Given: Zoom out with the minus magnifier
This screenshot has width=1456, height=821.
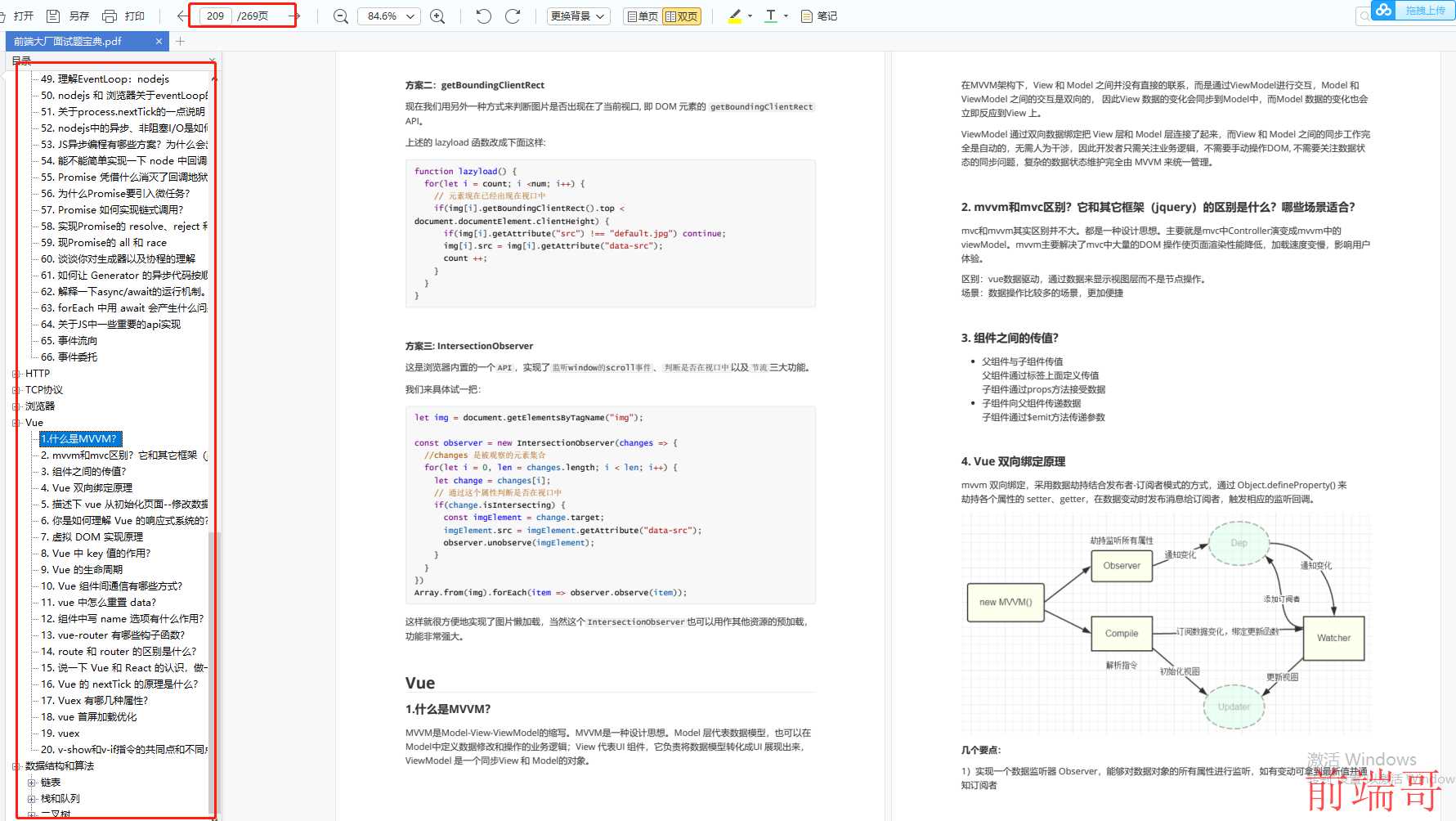Looking at the screenshot, I should point(341,16).
